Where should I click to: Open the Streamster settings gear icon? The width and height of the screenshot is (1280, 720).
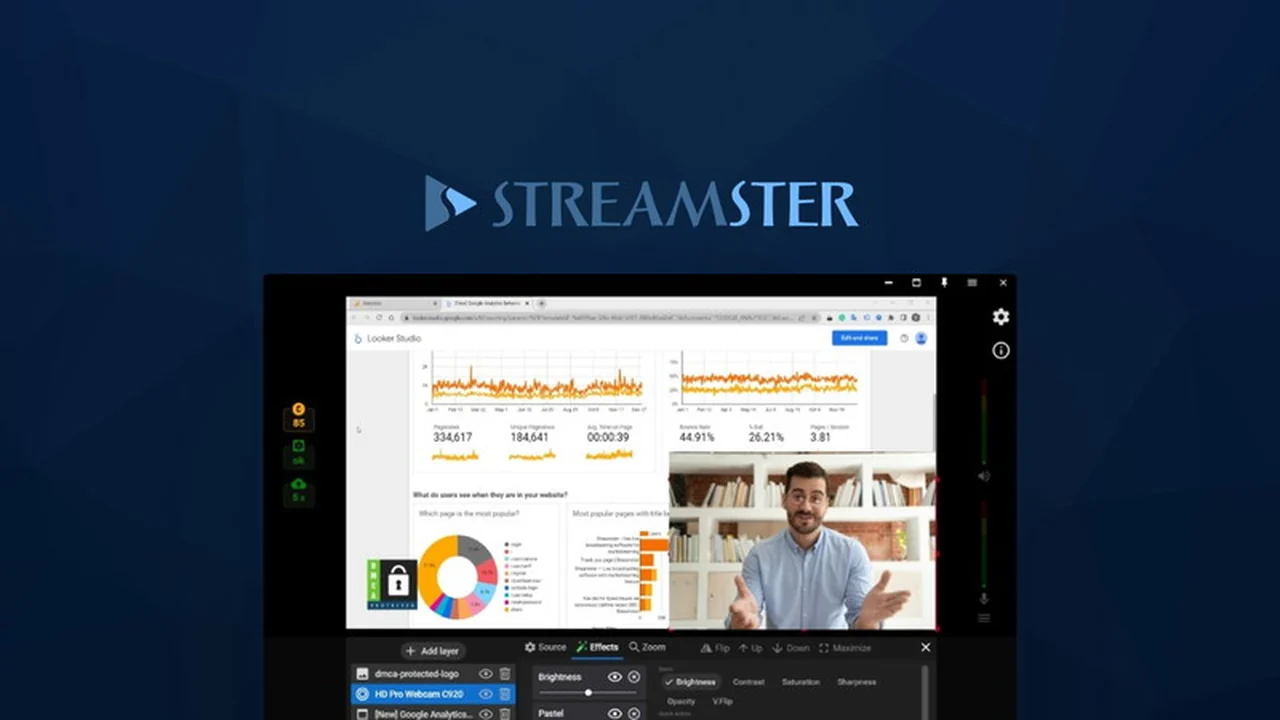tap(1001, 317)
